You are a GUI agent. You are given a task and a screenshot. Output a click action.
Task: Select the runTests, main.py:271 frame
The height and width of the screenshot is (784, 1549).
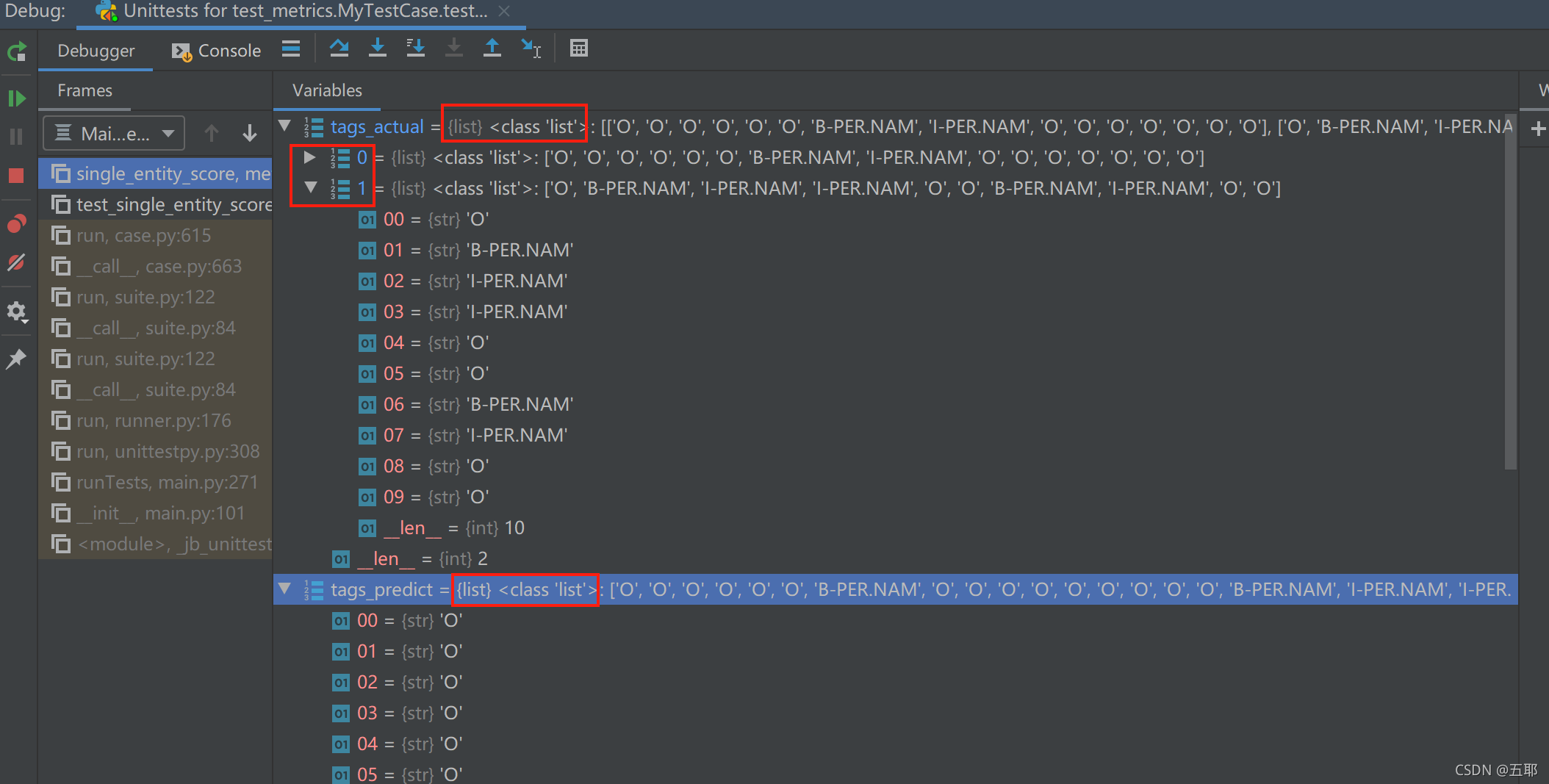coord(155,482)
